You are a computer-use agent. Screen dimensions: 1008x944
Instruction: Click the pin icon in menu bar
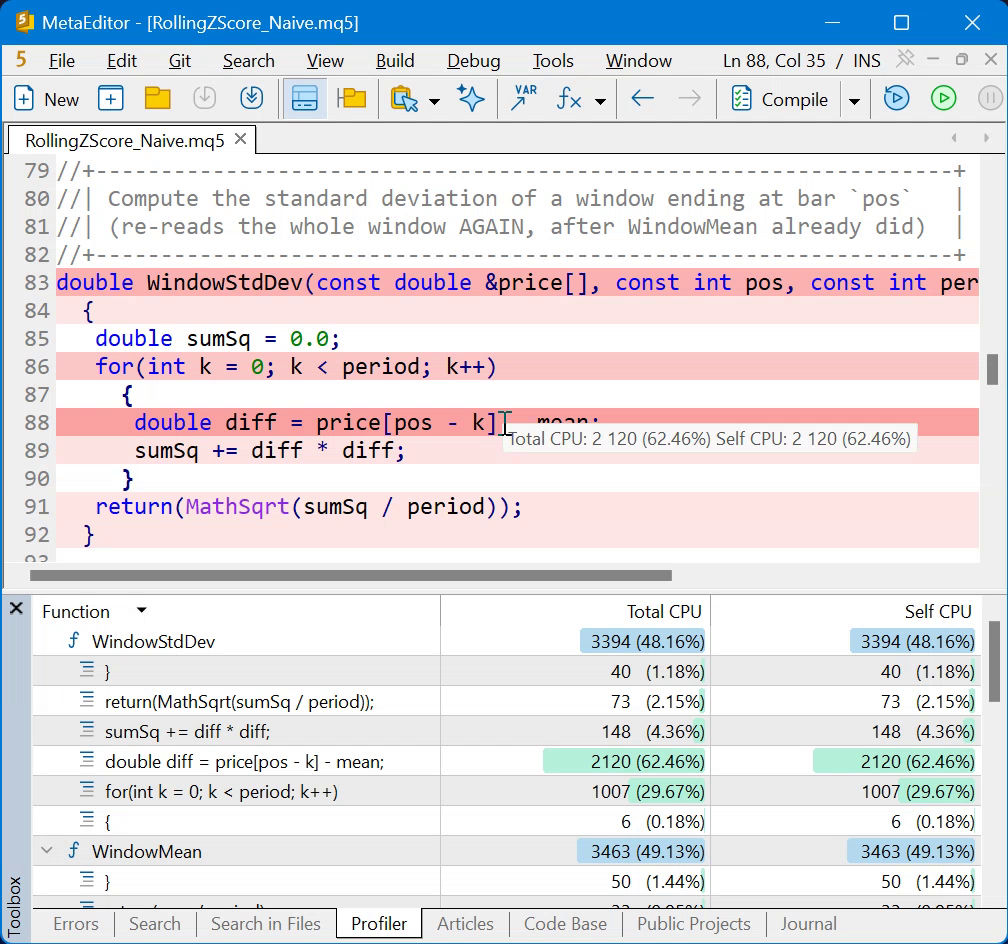(905, 59)
